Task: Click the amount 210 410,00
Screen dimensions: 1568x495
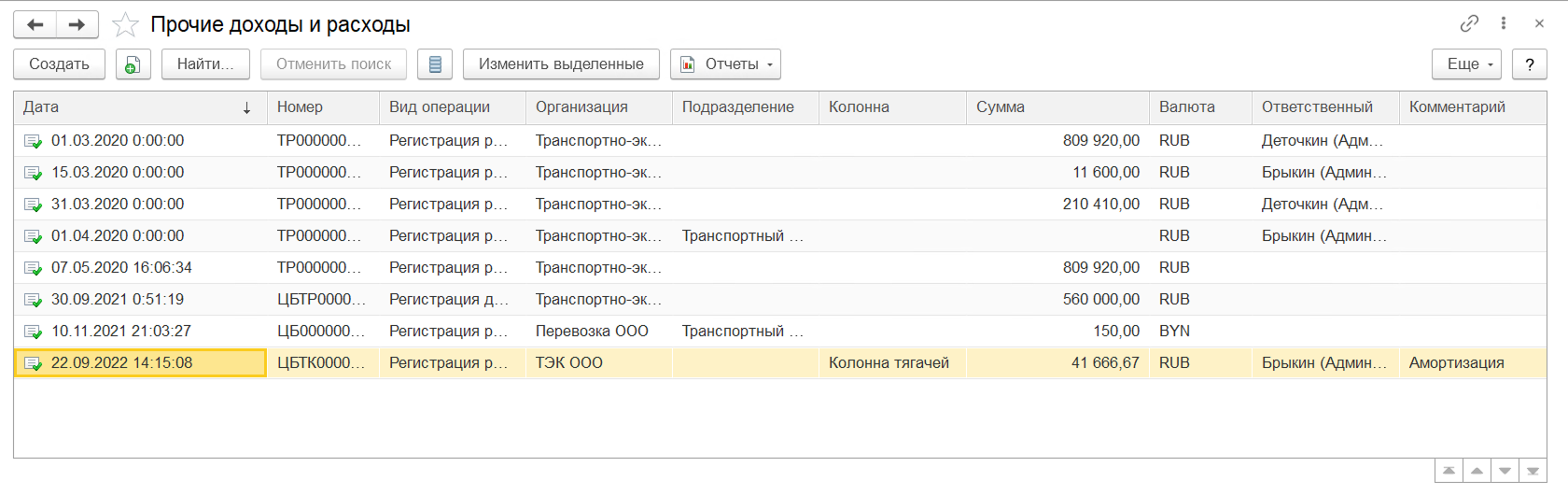Action: pos(1101,205)
